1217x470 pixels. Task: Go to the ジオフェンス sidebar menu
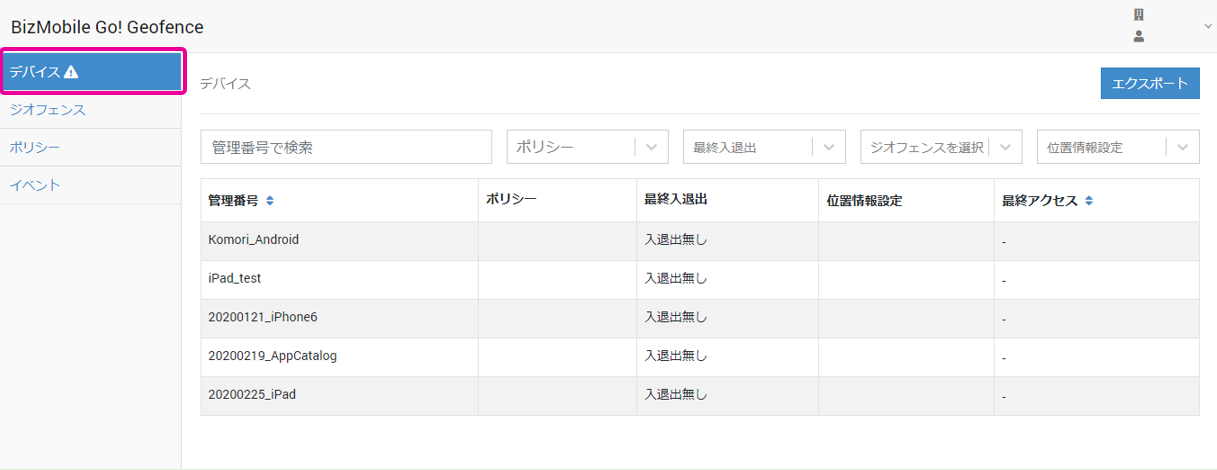coord(48,110)
